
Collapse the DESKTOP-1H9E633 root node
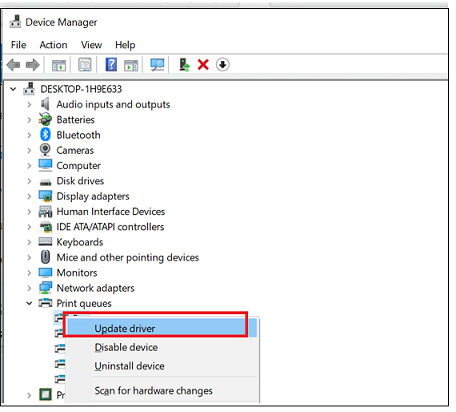pyautogui.click(x=13, y=89)
